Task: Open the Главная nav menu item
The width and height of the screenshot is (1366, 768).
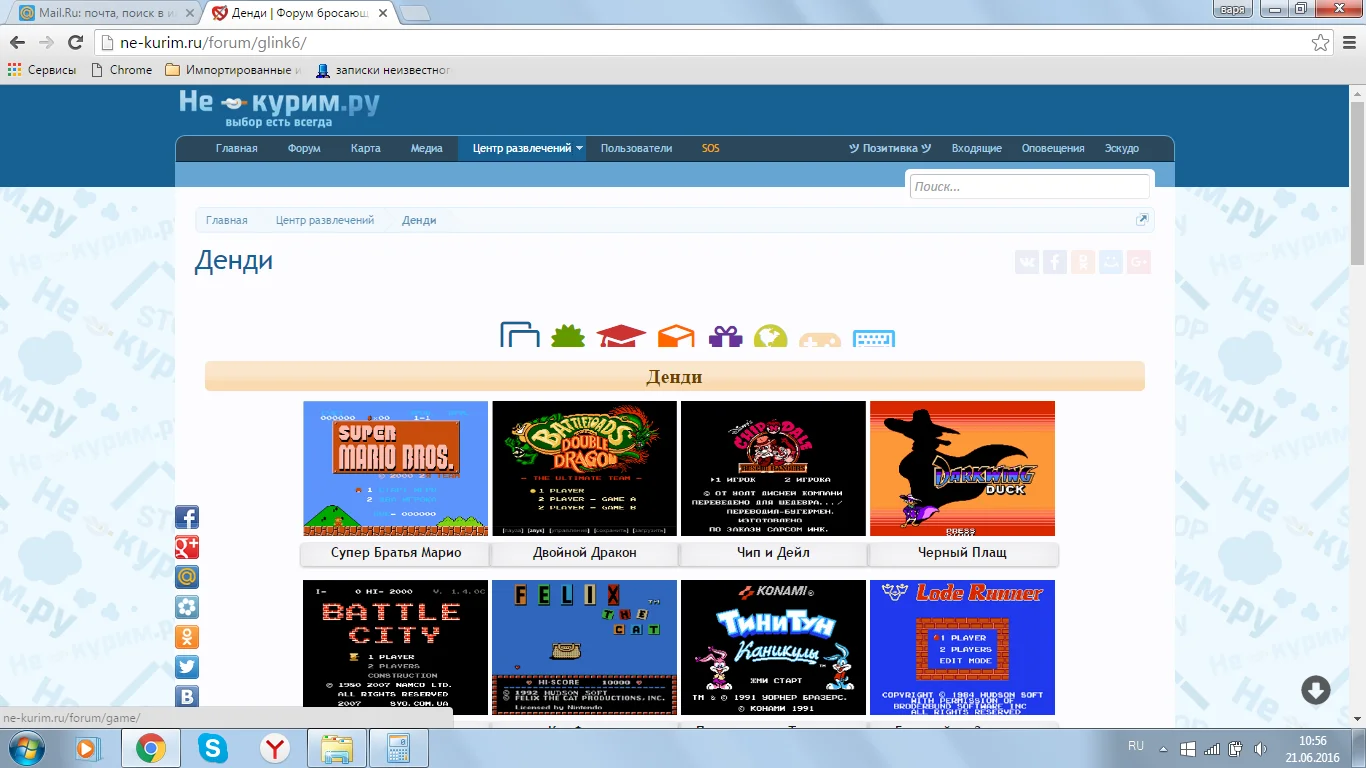Action: (x=236, y=148)
